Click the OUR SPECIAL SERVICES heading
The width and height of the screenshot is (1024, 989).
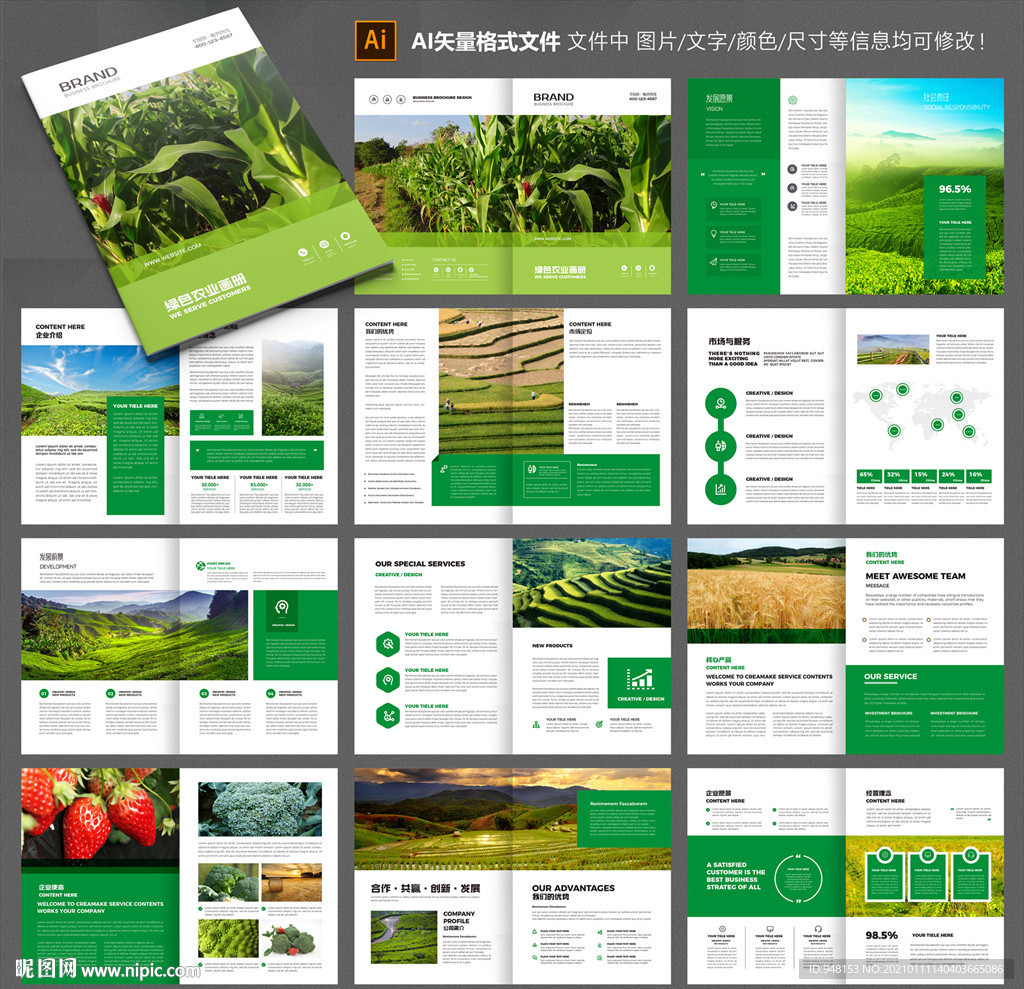coord(420,564)
